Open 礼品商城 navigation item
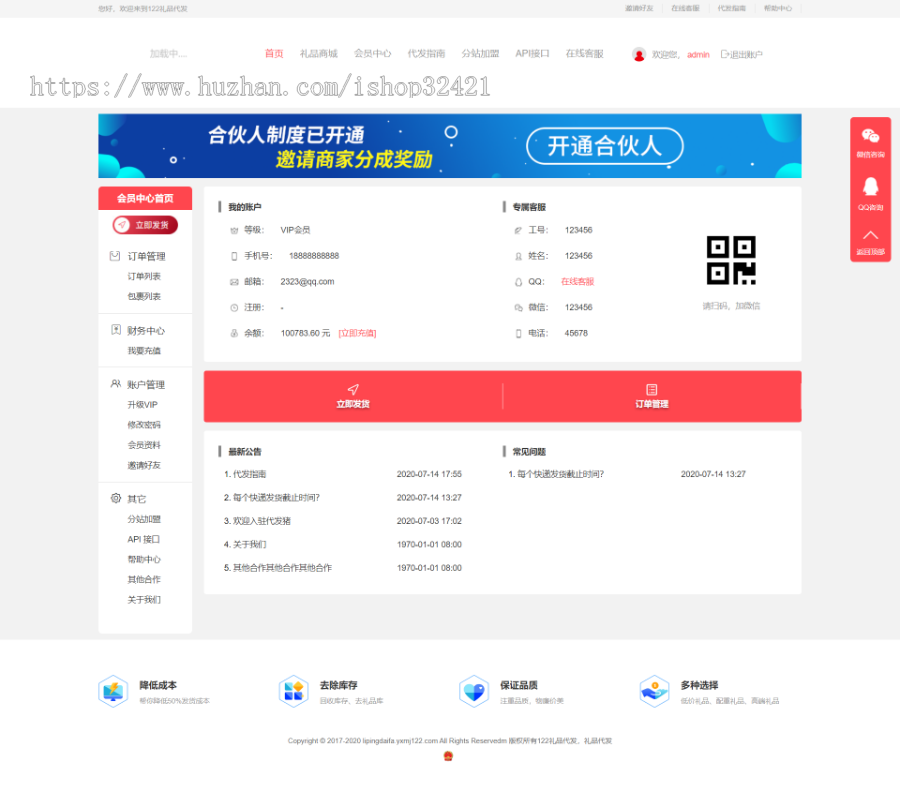This screenshot has height=792, width=900. pyautogui.click(x=319, y=53)
